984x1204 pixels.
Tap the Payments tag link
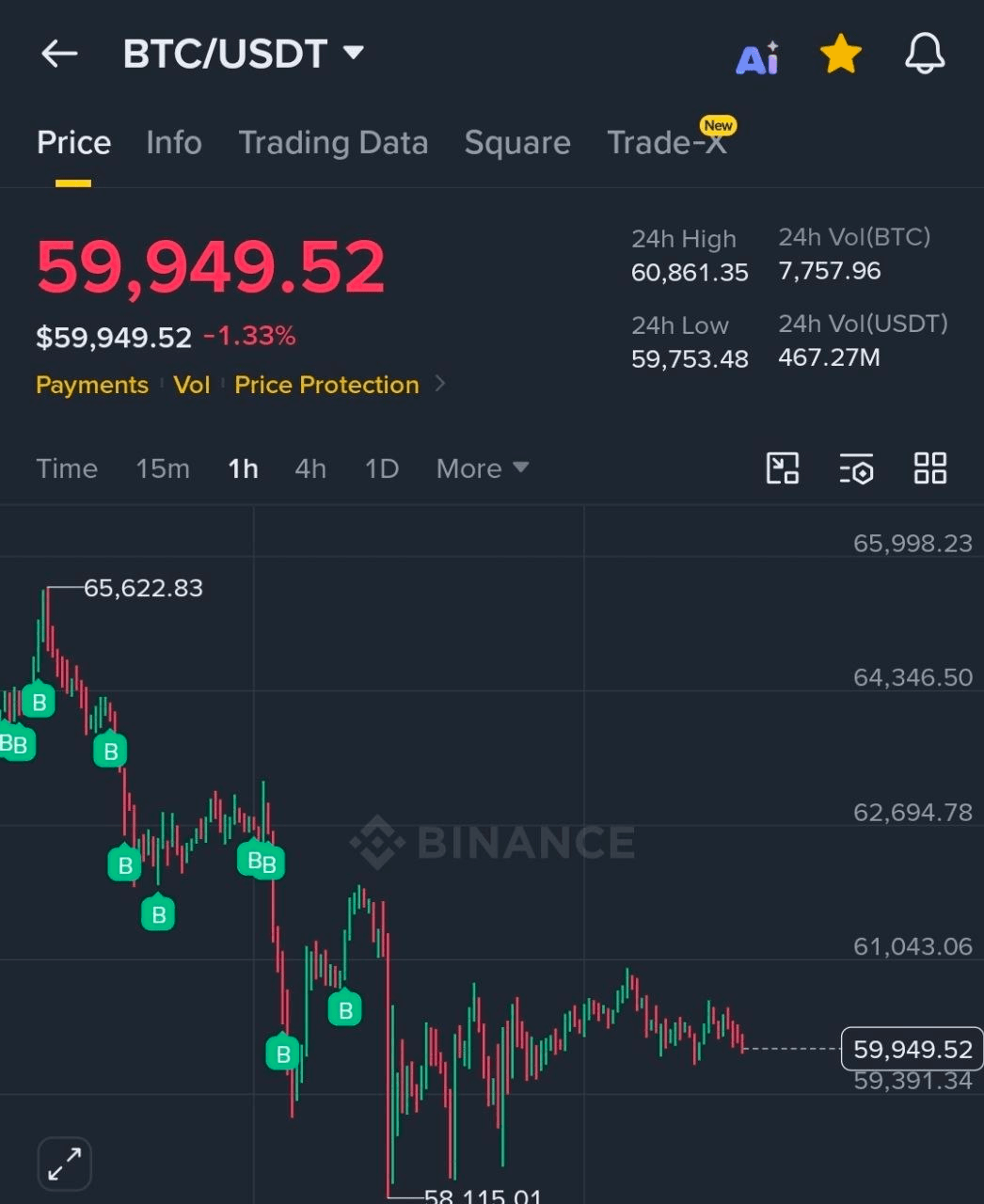(x=92, y=385)
